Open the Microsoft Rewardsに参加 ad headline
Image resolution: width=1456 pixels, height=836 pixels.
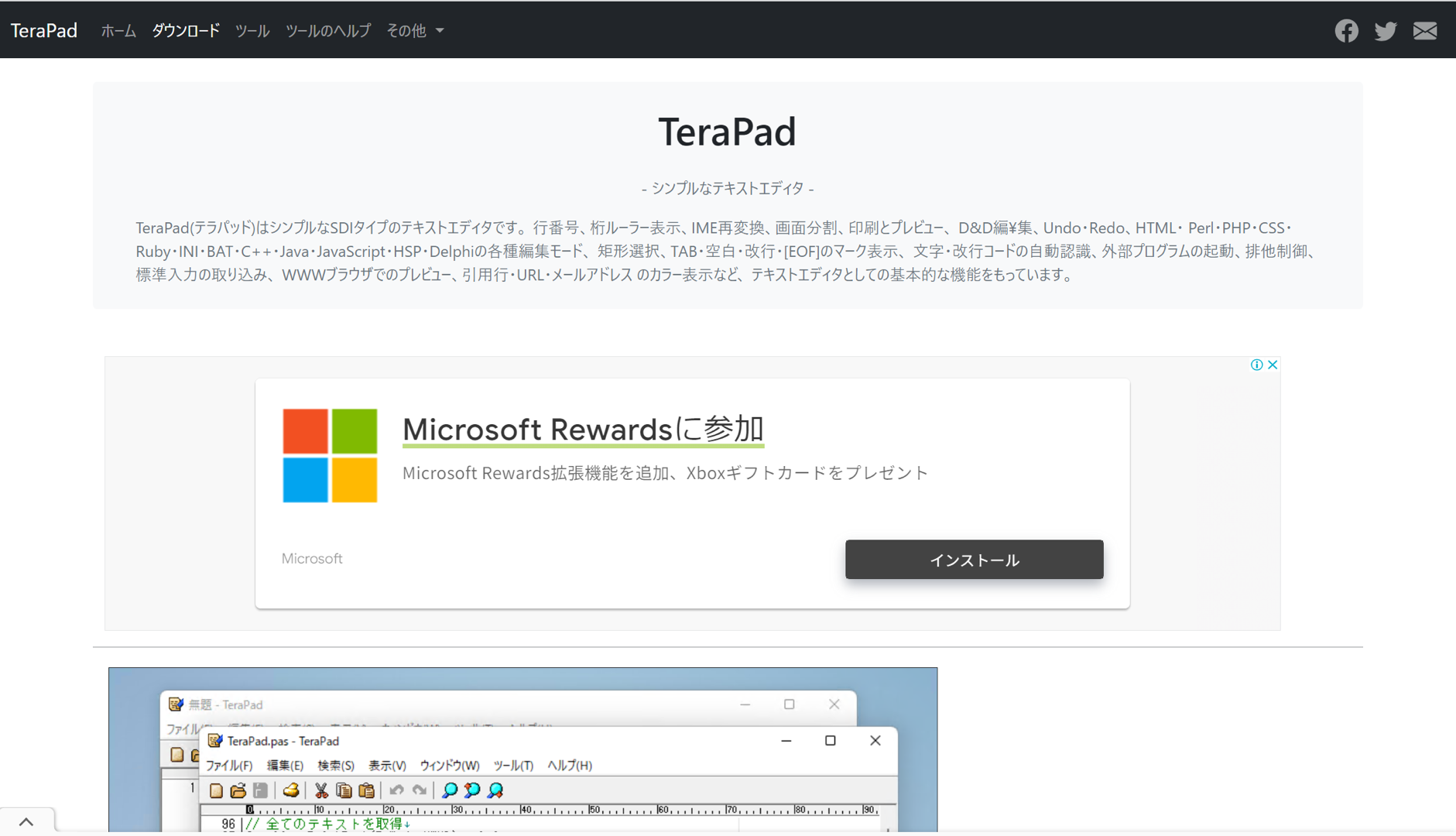[583, 429]
